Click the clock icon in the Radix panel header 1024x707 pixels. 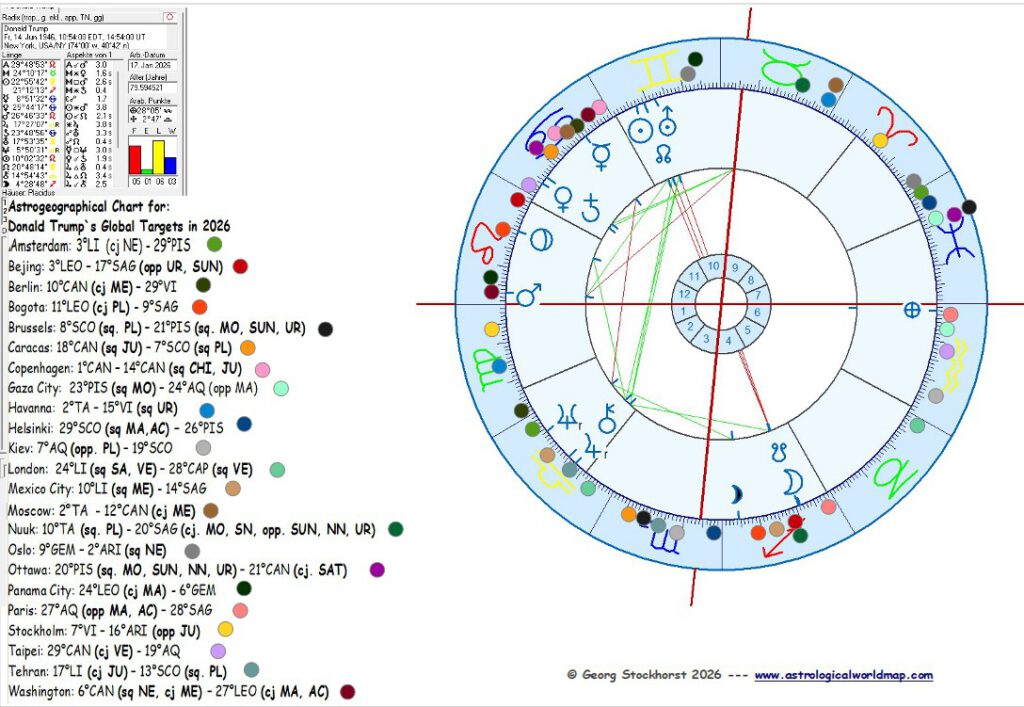tap(170, 17)
